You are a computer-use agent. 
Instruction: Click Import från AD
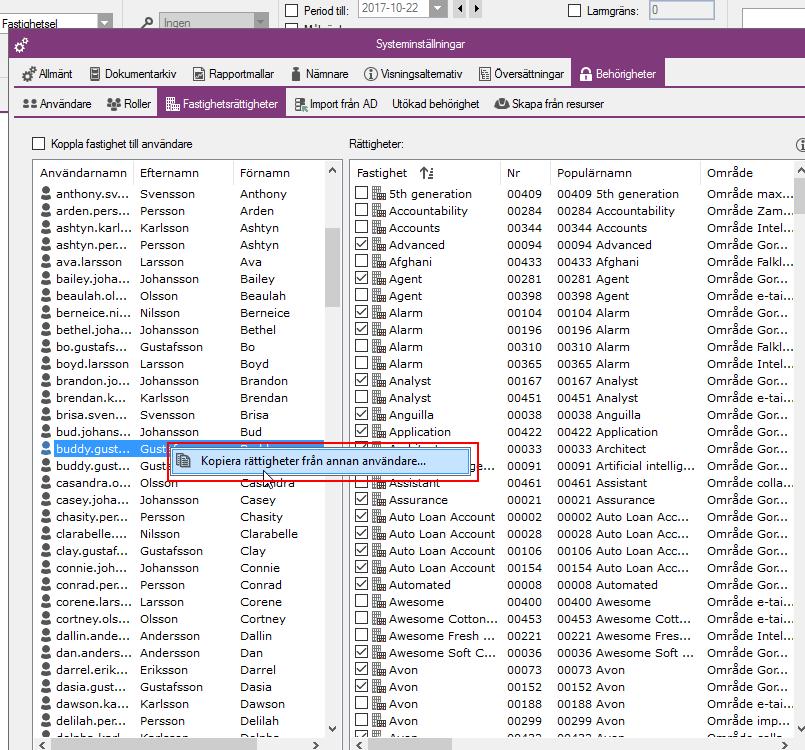pyautogui.click(x=336, y=104)
